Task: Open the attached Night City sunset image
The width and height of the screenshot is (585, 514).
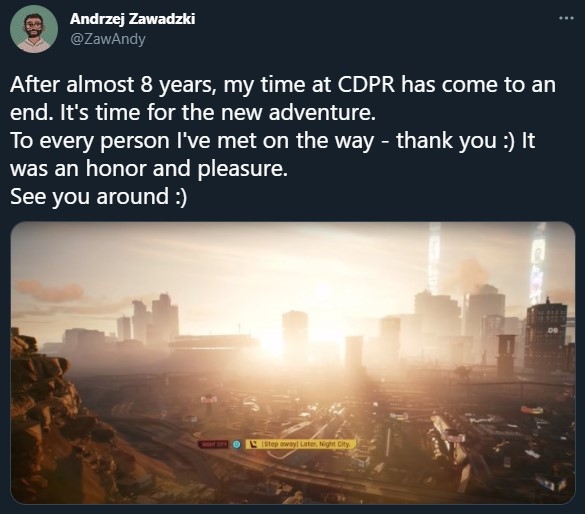Action: tap(293, 363)
